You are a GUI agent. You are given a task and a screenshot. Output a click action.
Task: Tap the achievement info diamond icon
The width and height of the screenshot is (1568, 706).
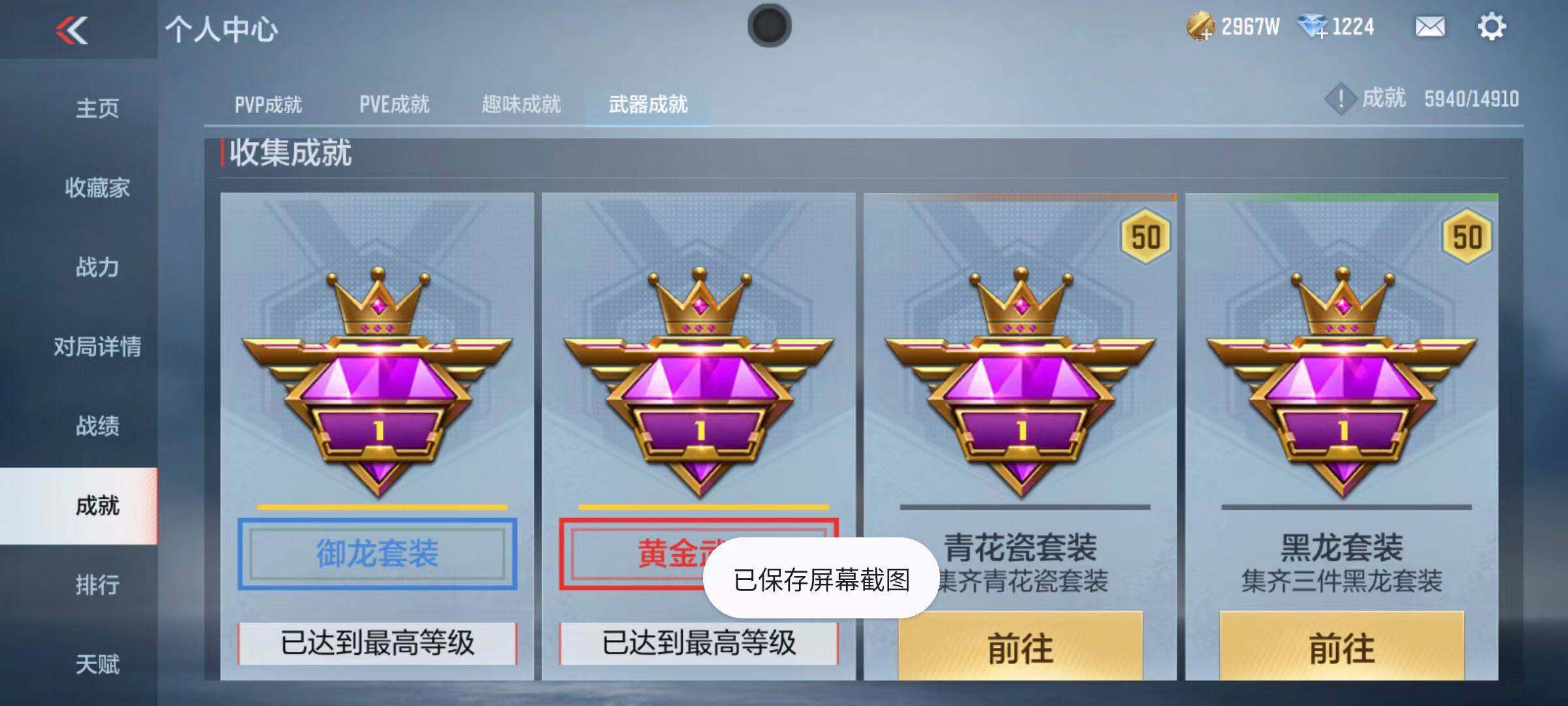coord(1341,99)
